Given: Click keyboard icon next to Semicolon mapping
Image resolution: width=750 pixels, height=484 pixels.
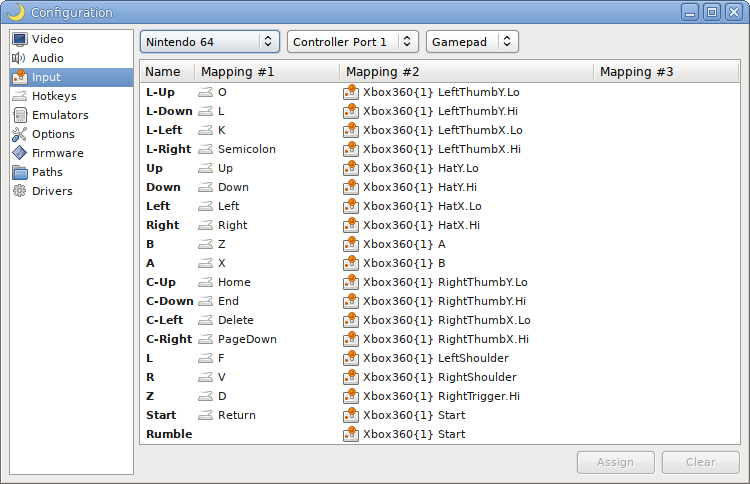Looking at the screenshot, I should pos(205,149).
